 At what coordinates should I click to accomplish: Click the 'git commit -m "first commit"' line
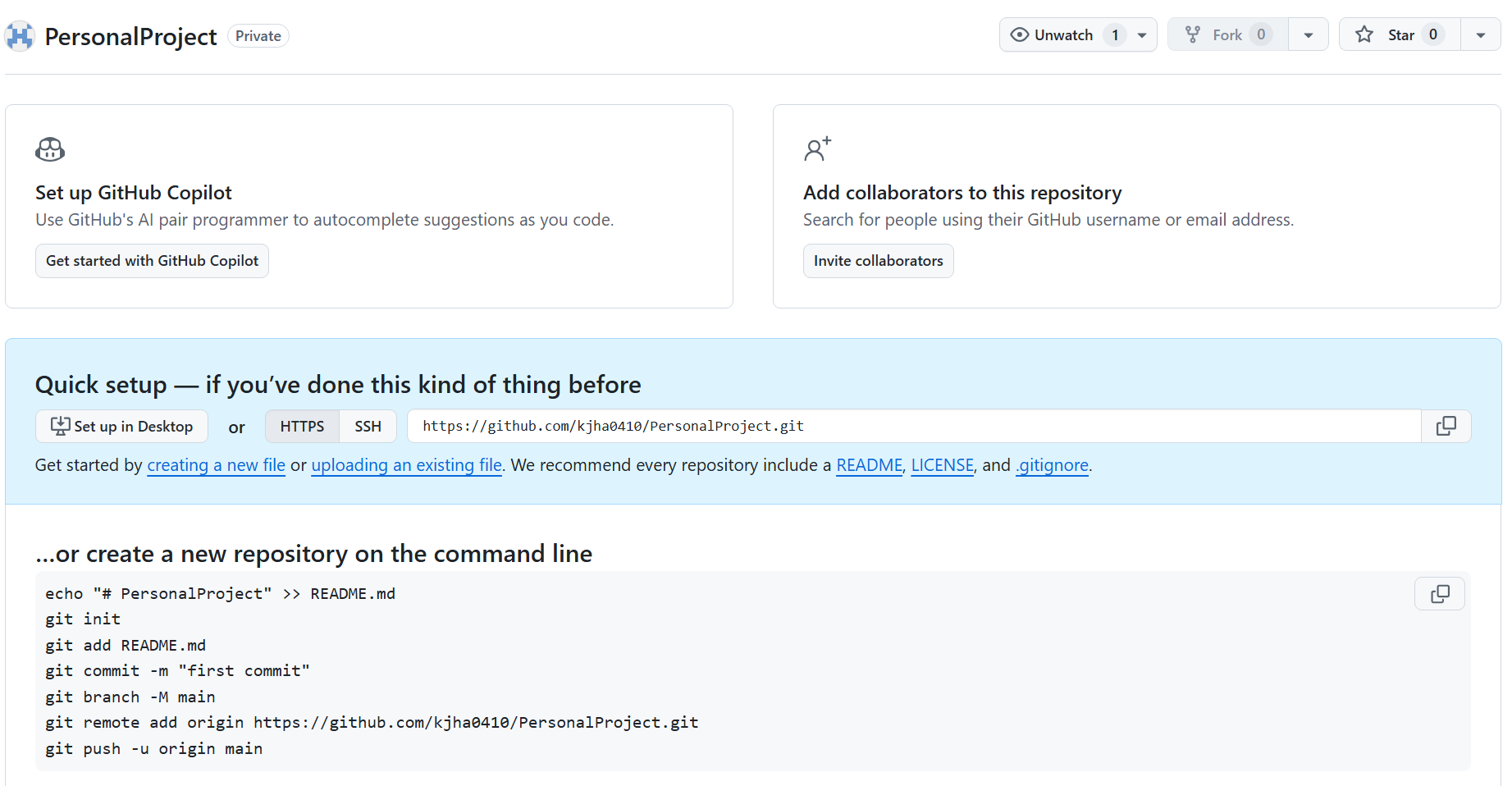(x=178, y=671)
